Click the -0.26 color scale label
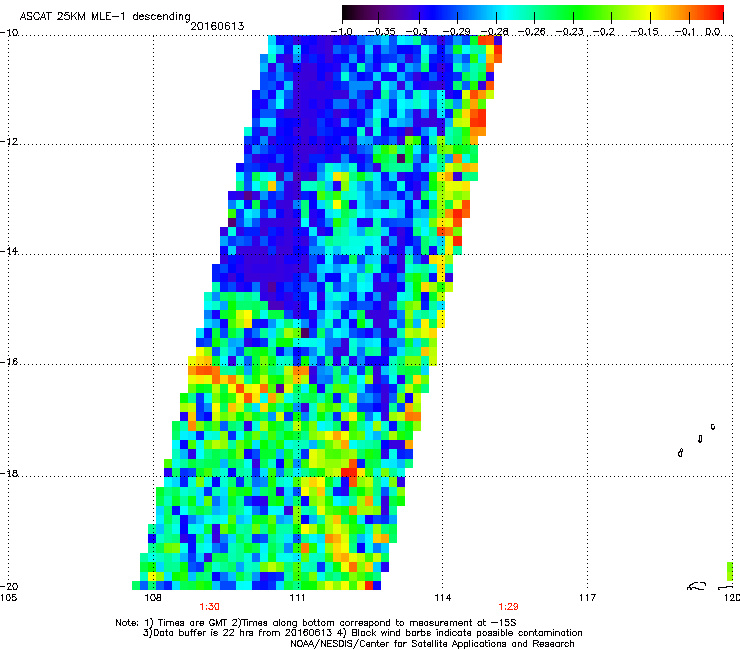The image size is (740, 650). [x=531, y=32]
